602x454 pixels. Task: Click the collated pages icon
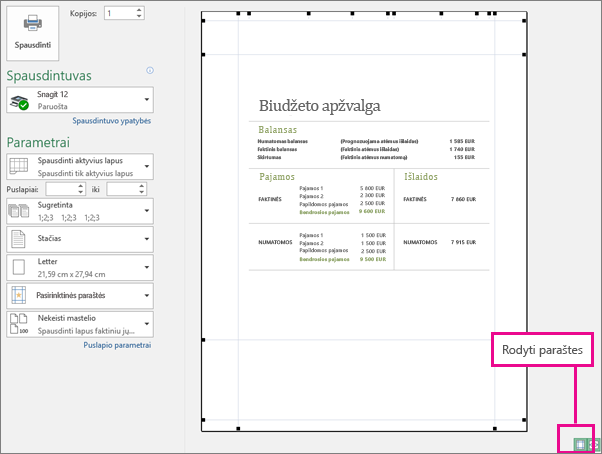click(x=19, y=211)
